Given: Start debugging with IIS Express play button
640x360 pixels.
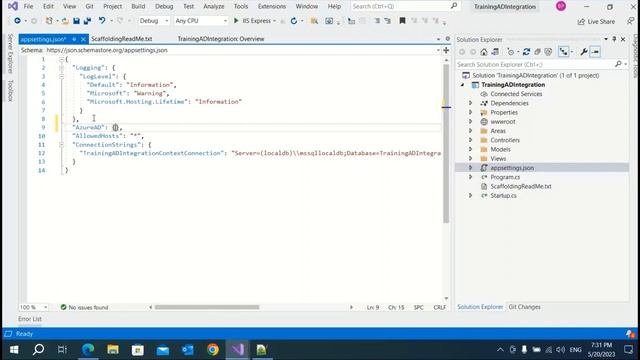Looking at the screenshot, I should coord(236,20).
